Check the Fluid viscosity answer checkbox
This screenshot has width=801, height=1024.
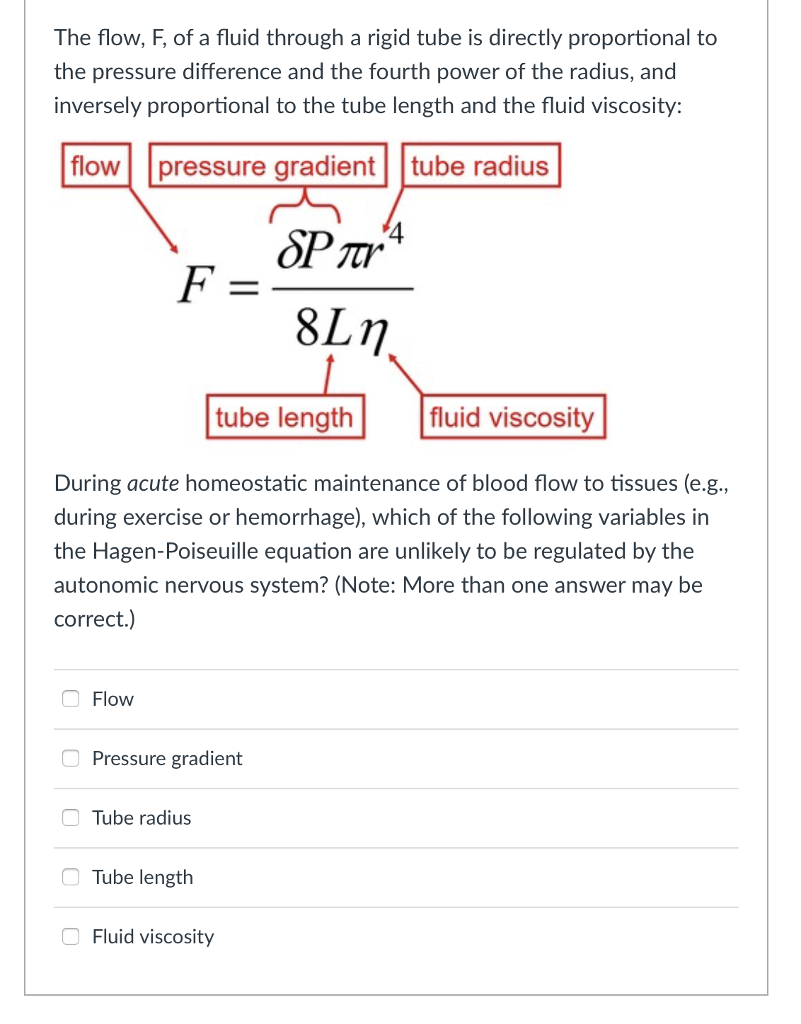pos(70,936)
